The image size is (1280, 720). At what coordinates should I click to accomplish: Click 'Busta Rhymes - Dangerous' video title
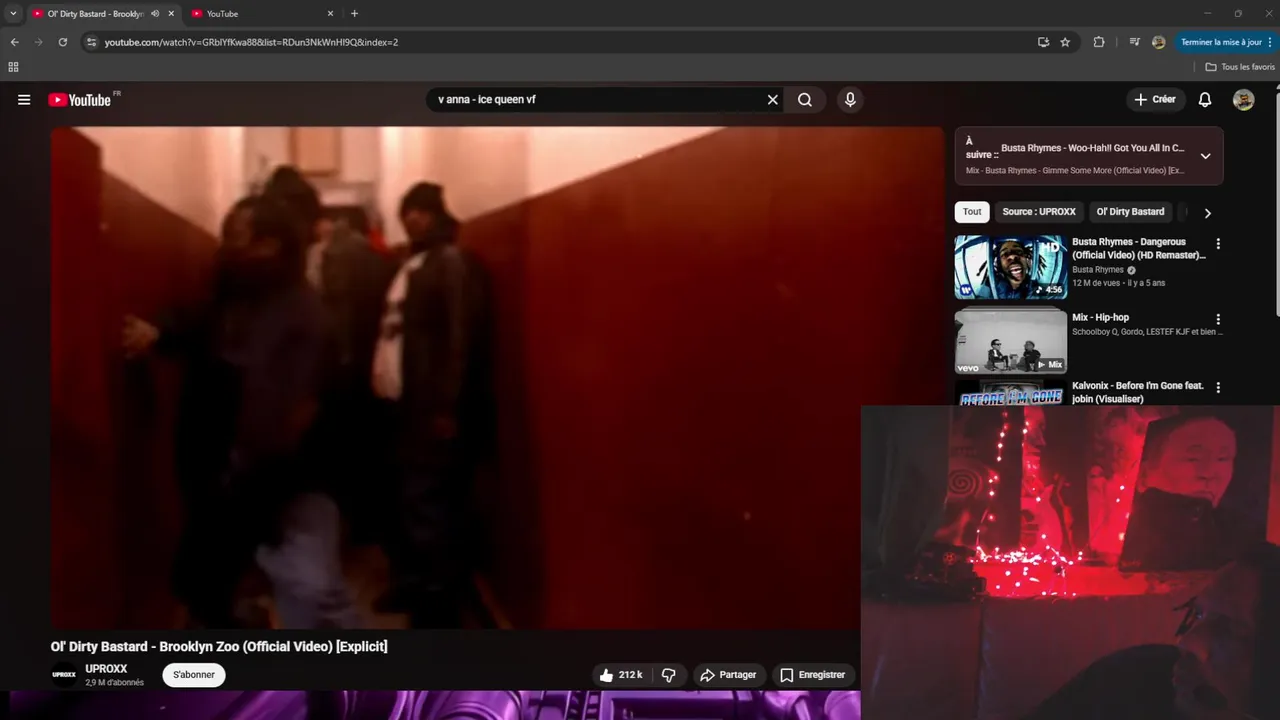tap(1139, 248)
